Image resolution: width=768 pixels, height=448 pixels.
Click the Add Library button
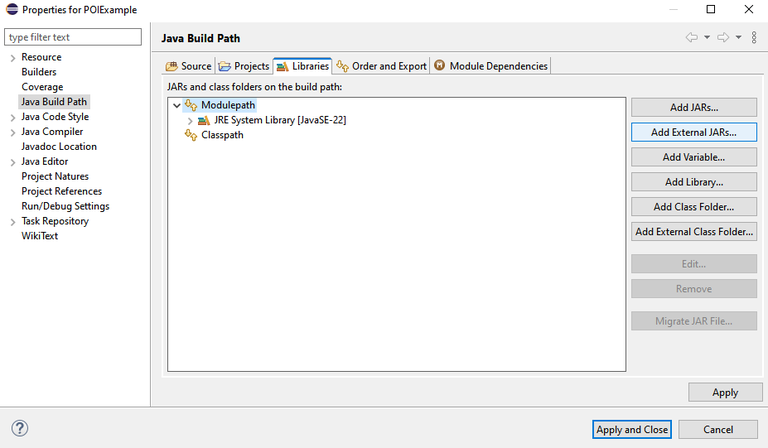(x=694, y=182)
